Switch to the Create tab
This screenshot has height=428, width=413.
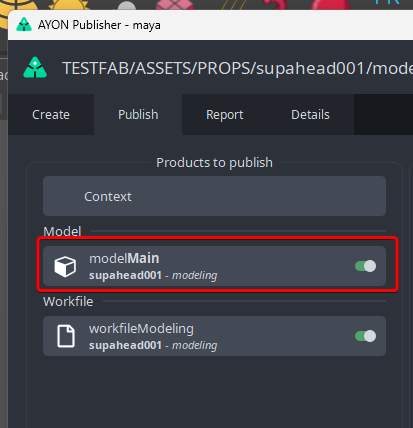[51, 115]
